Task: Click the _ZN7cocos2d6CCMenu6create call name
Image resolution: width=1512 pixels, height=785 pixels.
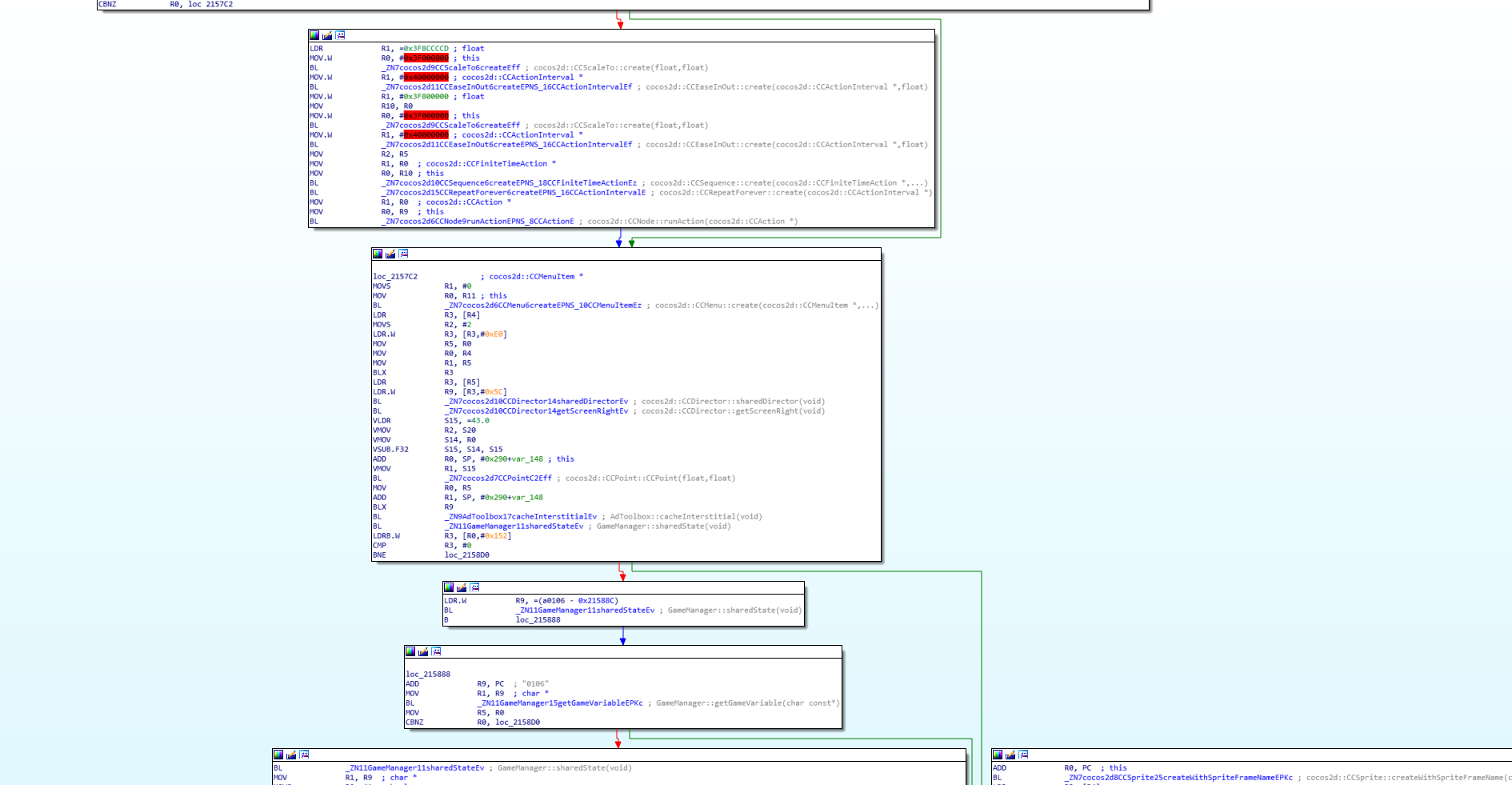Action: pos(543,306)
